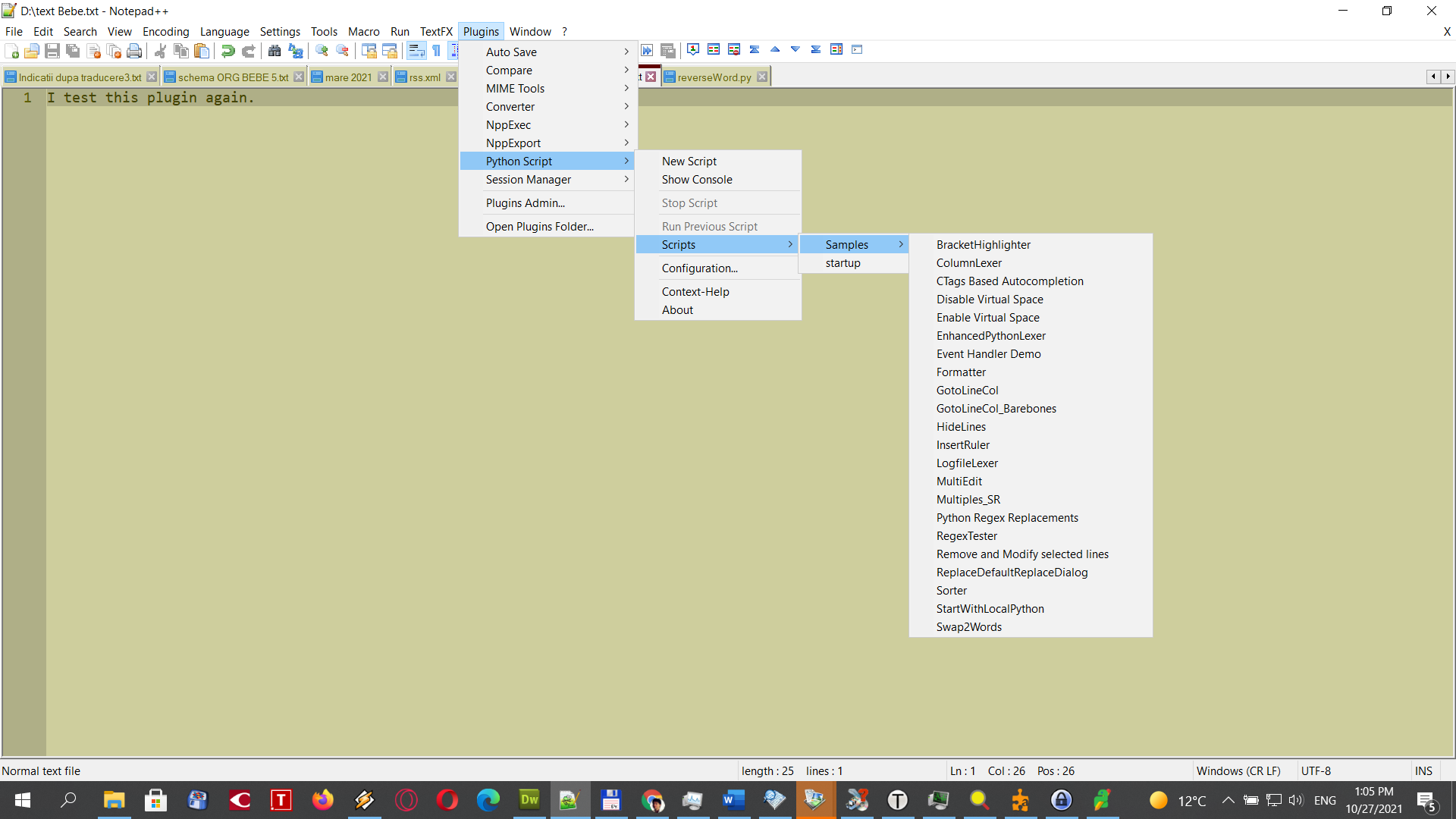
Task: Click the Undo toolbar icon
Action: [227, 51]
